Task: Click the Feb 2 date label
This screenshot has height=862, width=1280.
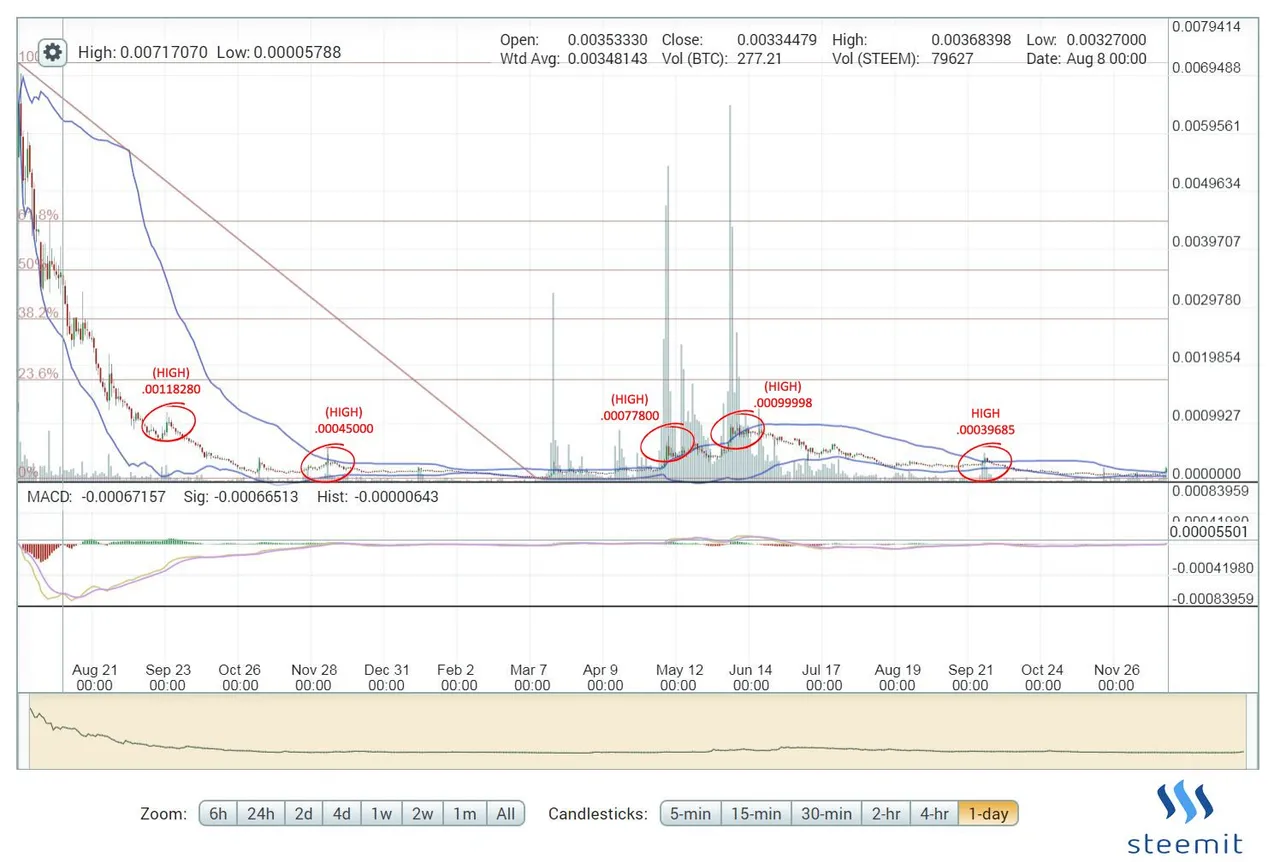Action: point(459,677)
